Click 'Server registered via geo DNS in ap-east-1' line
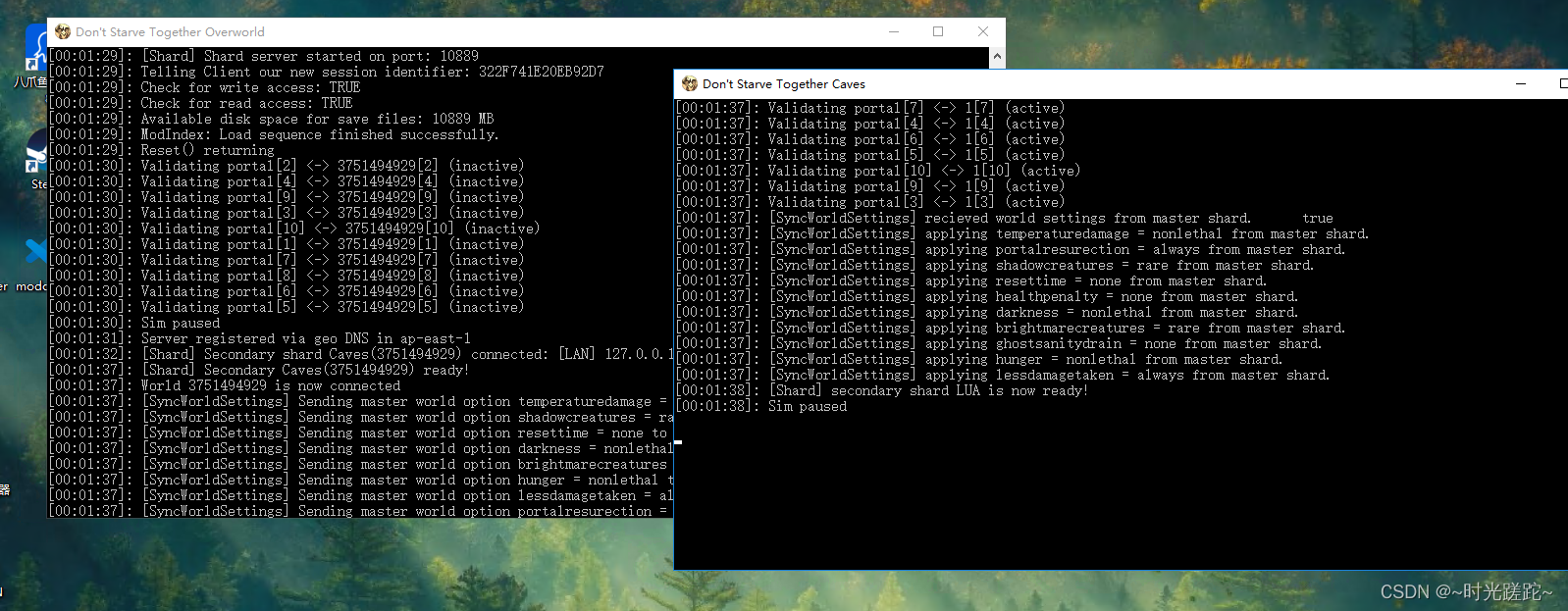The image size is (1568, 611). point(260,338)
